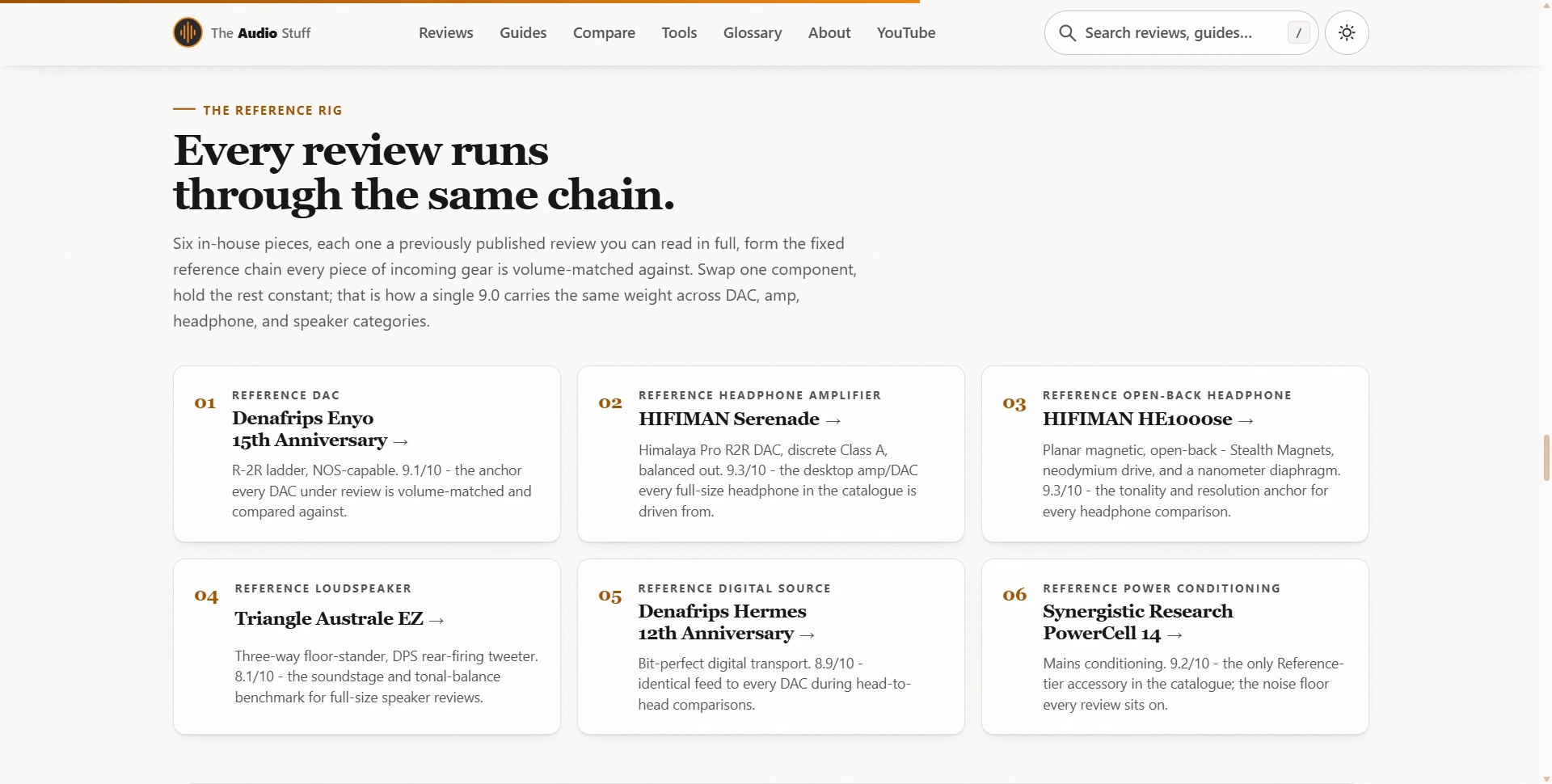Open the Tools nav item
Viewport: 1552px width, 784px height.
tap(679, 33)
